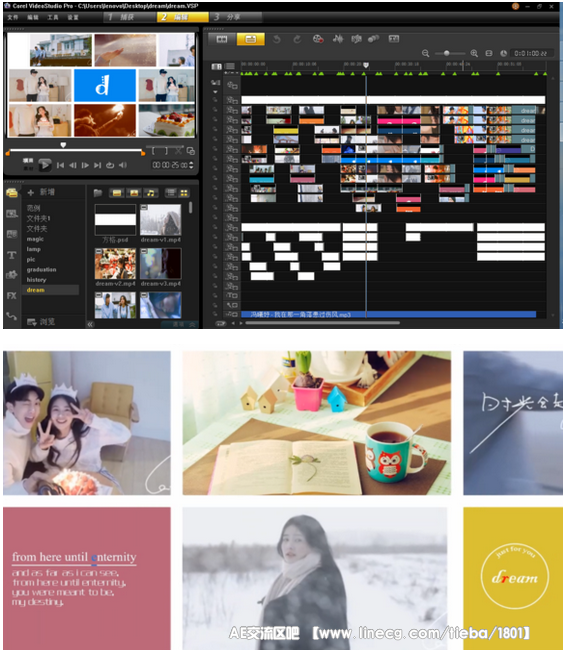Open the Media library icon in sidebar
This screenshot has width=565, height=650.
[x=12, y=193]
